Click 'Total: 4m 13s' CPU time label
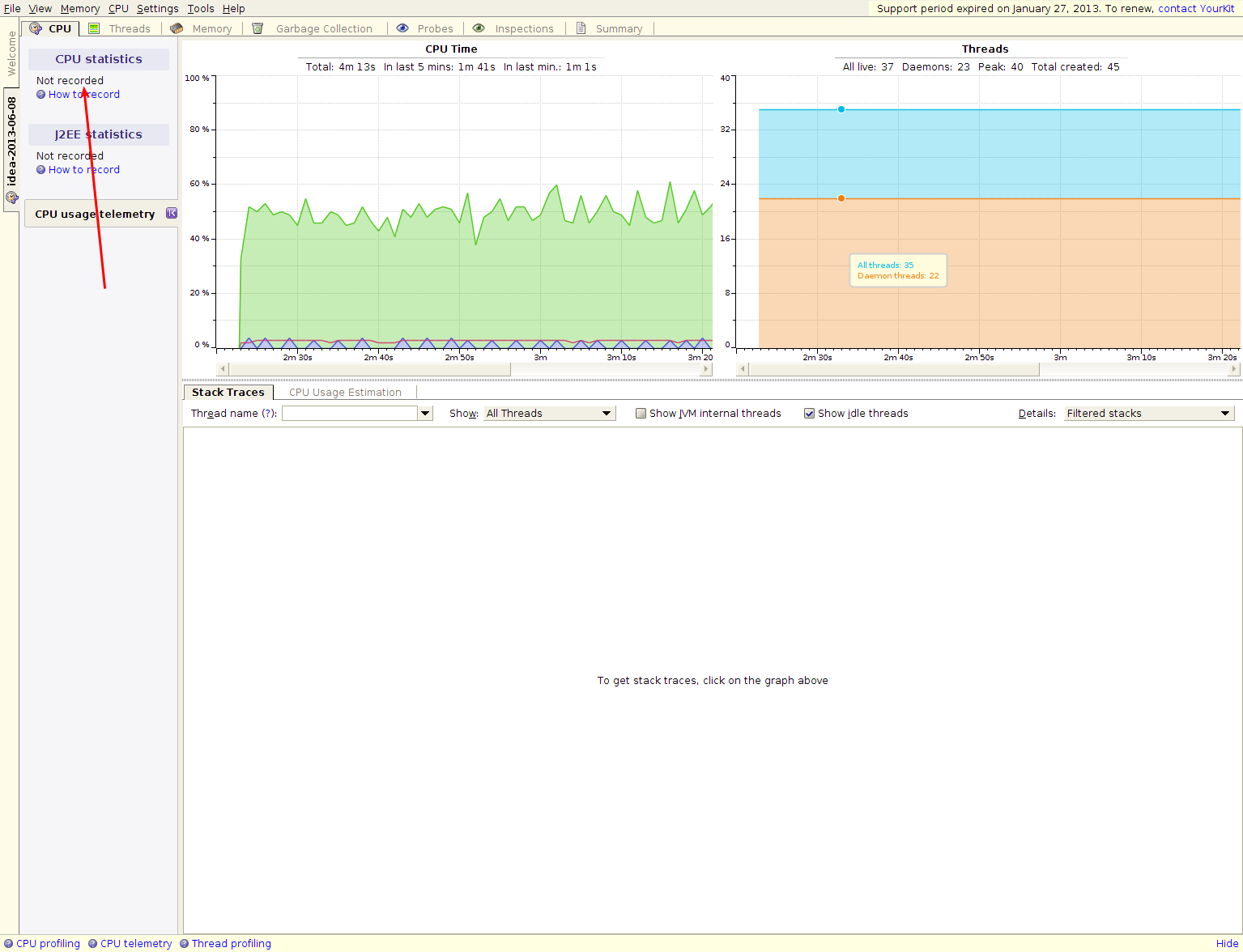The width and height of the screenshot is (1243, 952). (x=340, y=67)
